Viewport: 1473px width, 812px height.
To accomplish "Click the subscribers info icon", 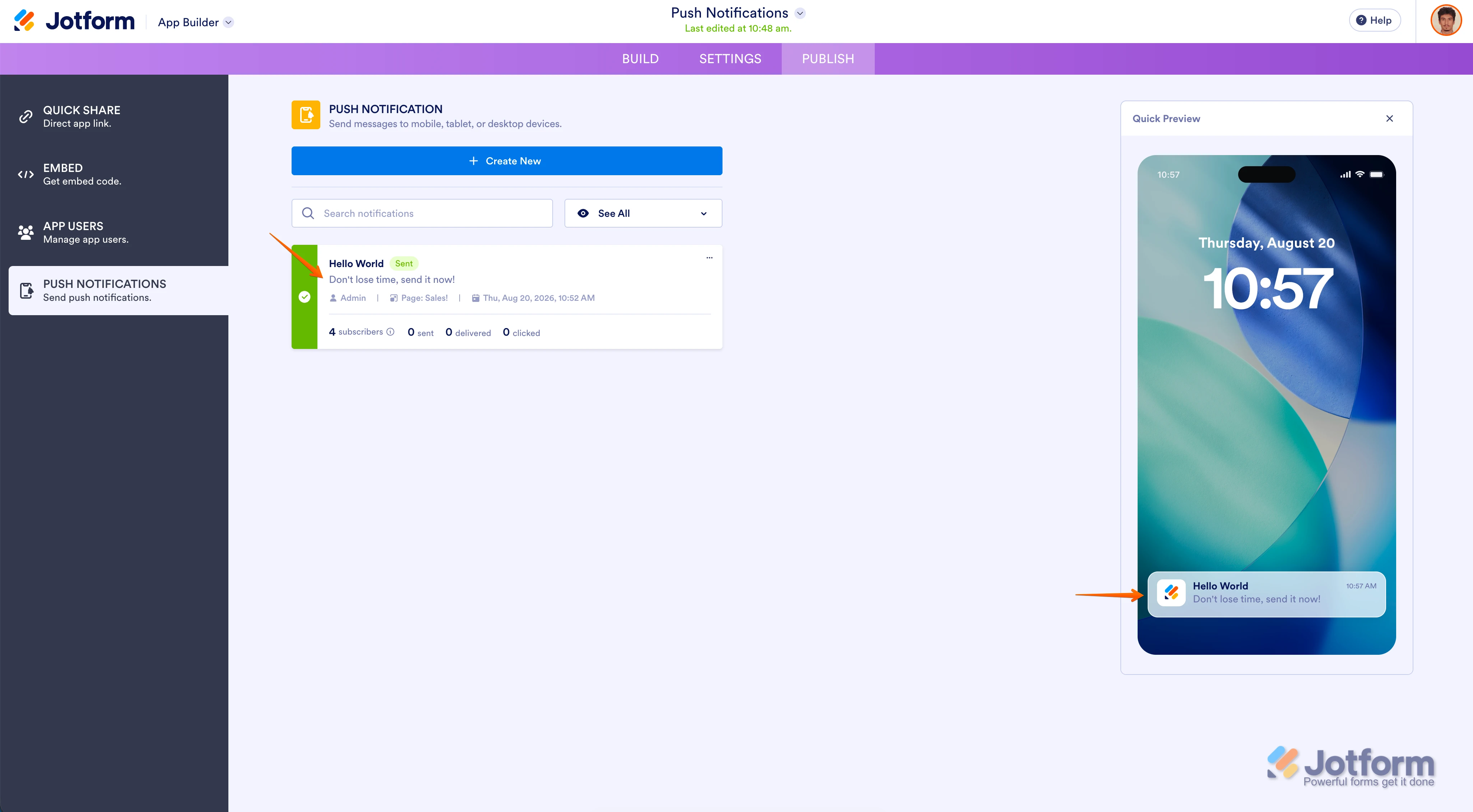I will (391, 331).
